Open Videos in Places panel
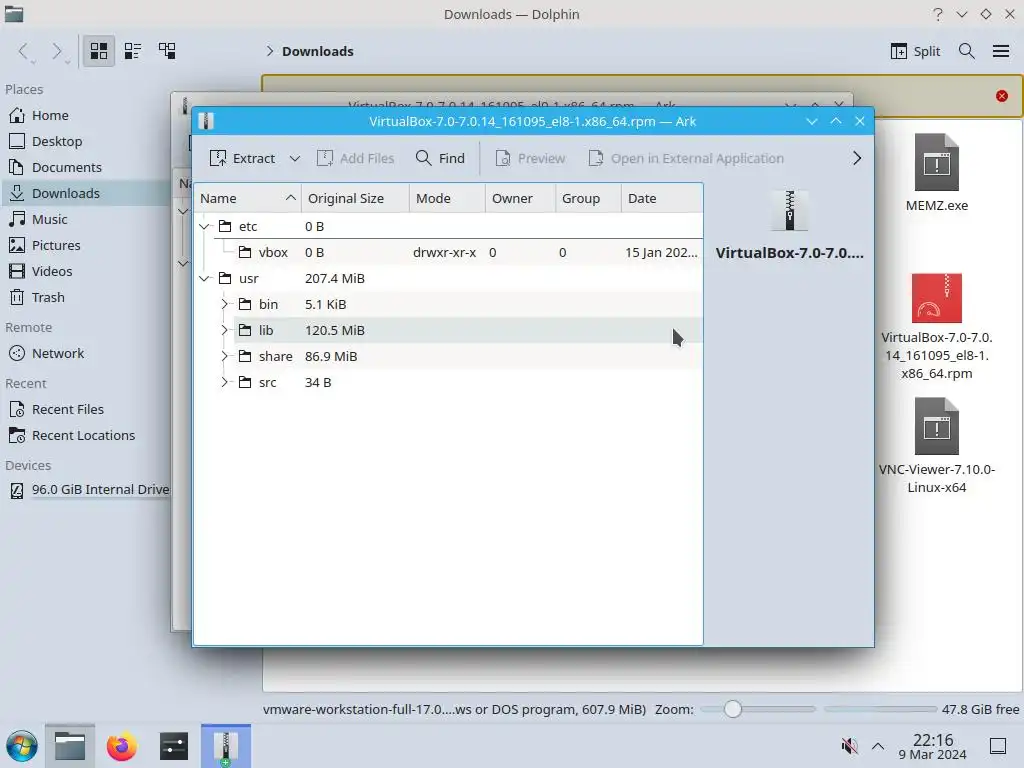This screenshot has height=768, width=1024. click(85, 272)
